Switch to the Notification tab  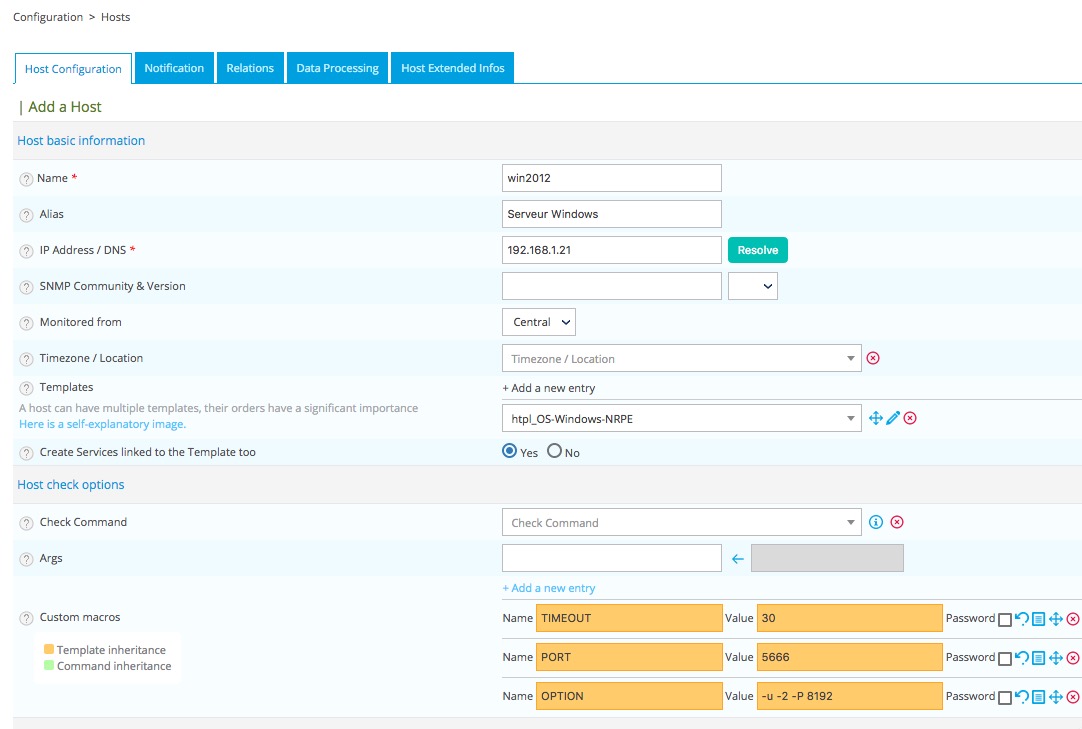pos(174,68)
